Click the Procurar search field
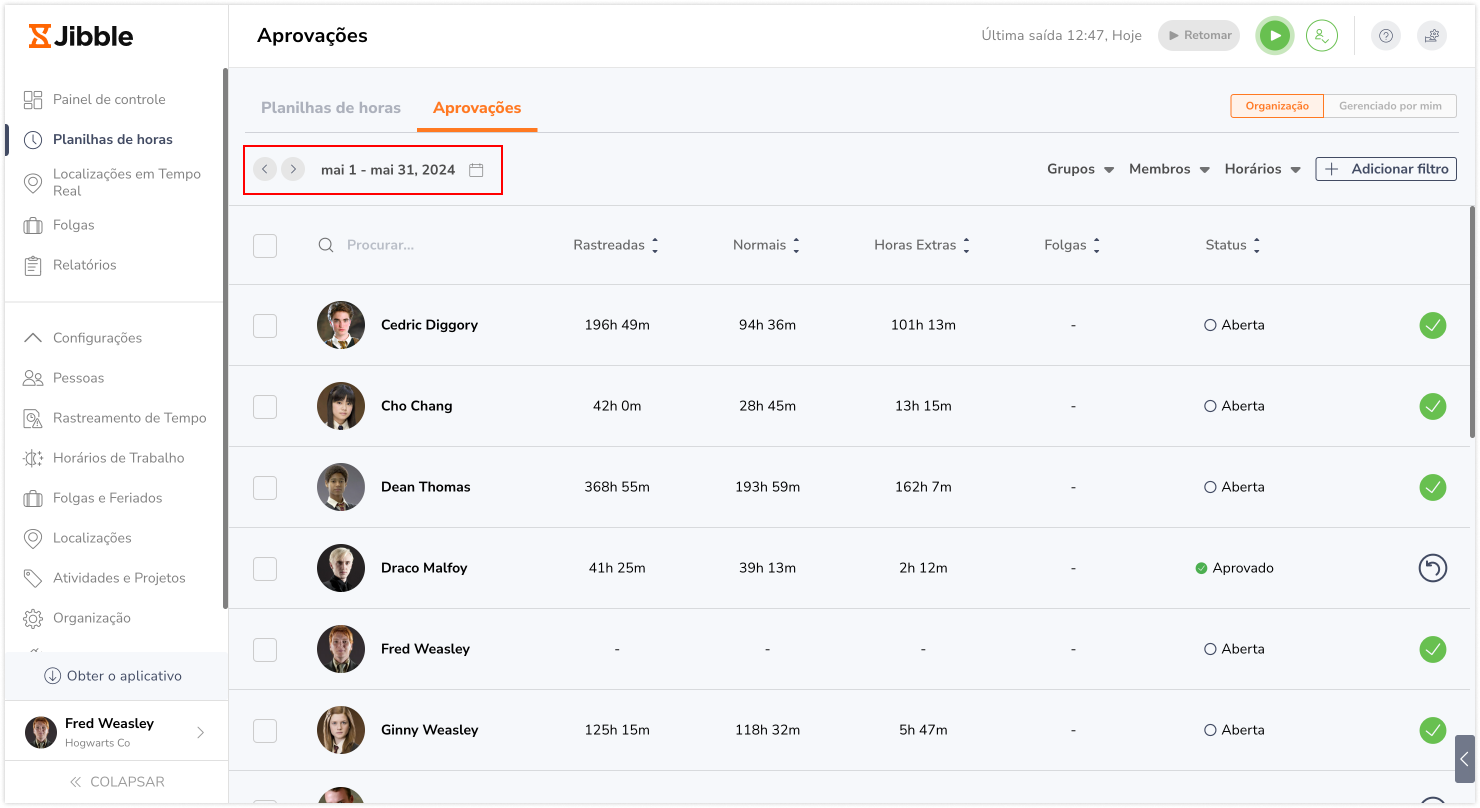The image size is (1480, 808). (x=420, y=245)
